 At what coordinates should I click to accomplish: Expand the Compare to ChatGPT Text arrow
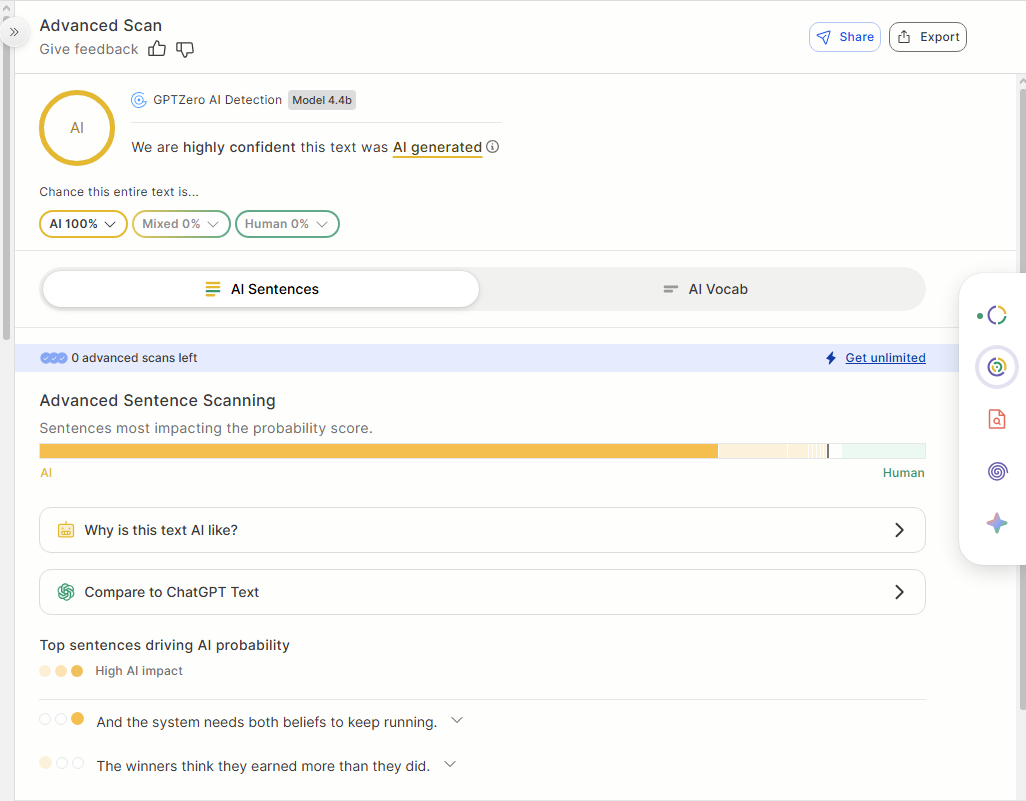click(x=900, y=592)
